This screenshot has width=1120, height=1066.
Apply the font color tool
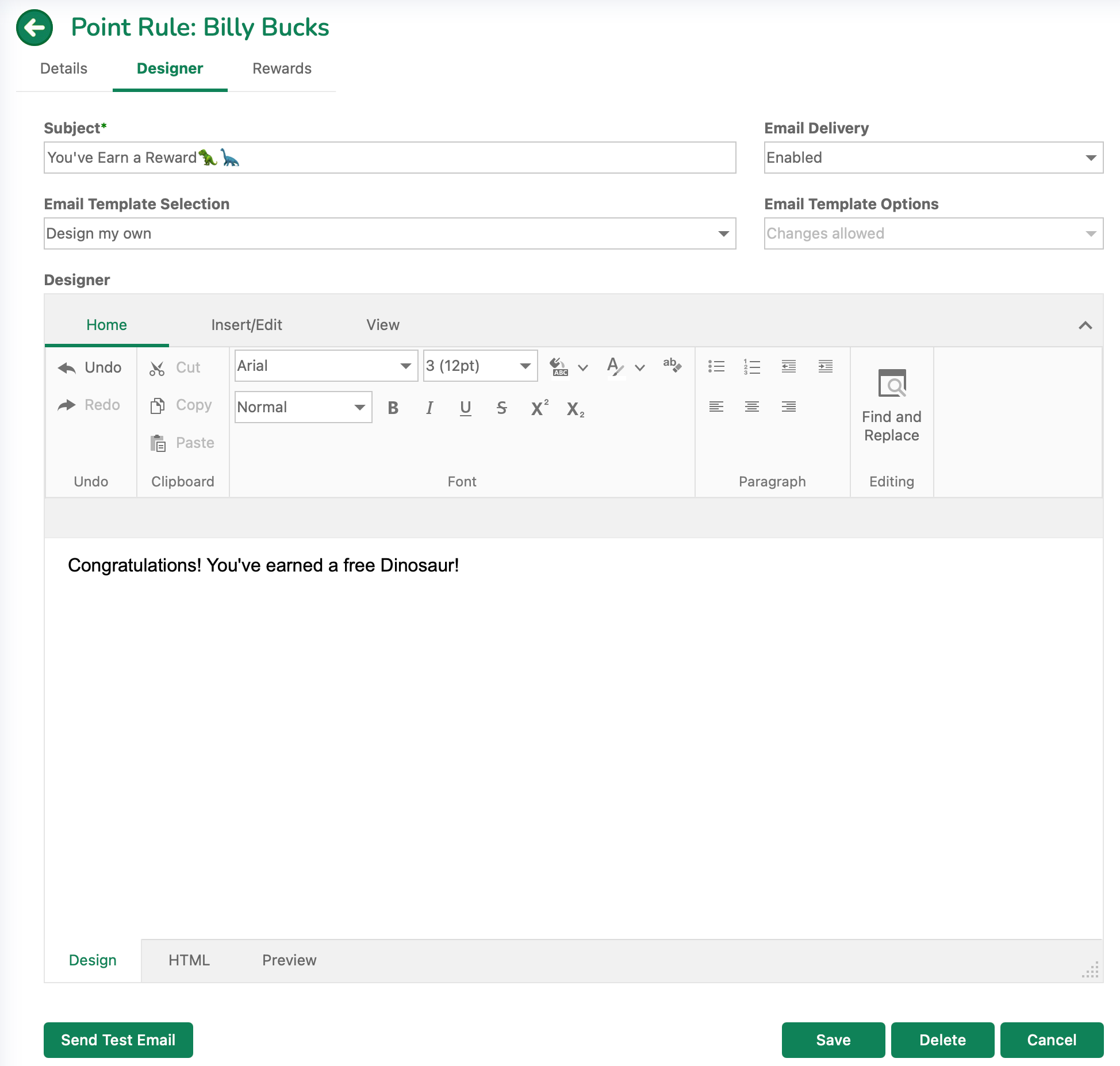point(615,366)
